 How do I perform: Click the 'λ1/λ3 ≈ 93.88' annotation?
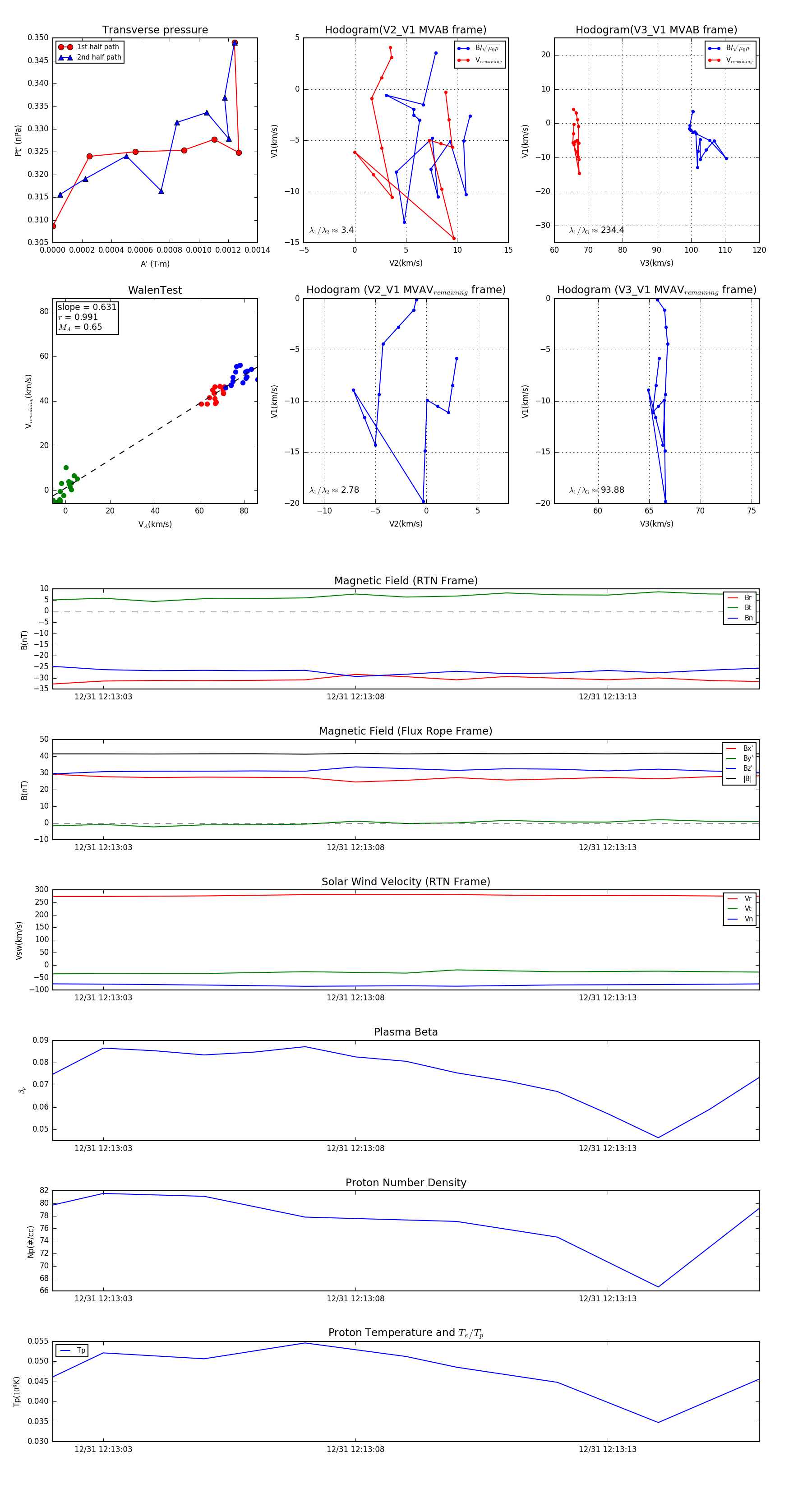pyautogui.click(x=596, y=490)
